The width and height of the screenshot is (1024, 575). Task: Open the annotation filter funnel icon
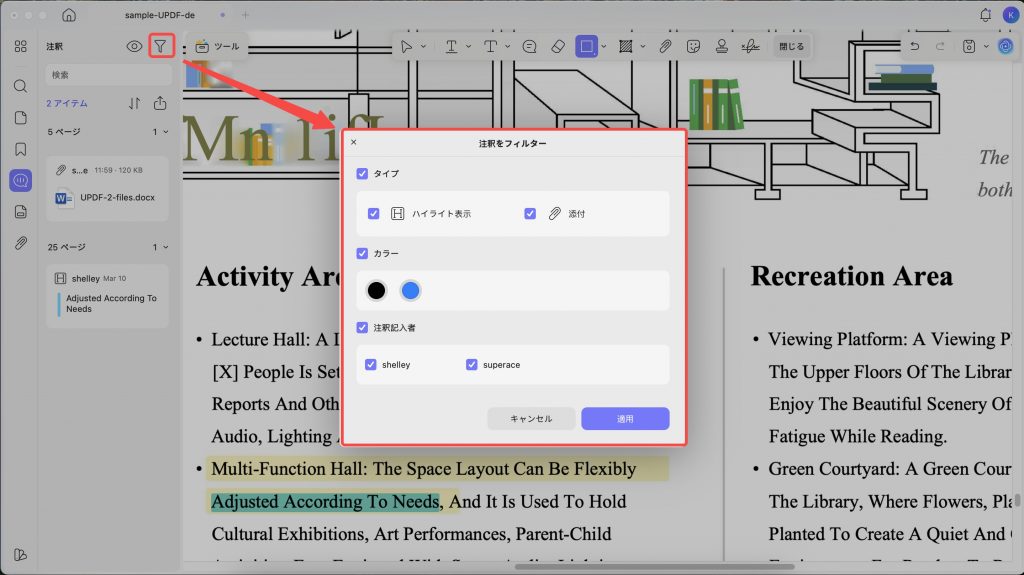[x=161, y=46]
